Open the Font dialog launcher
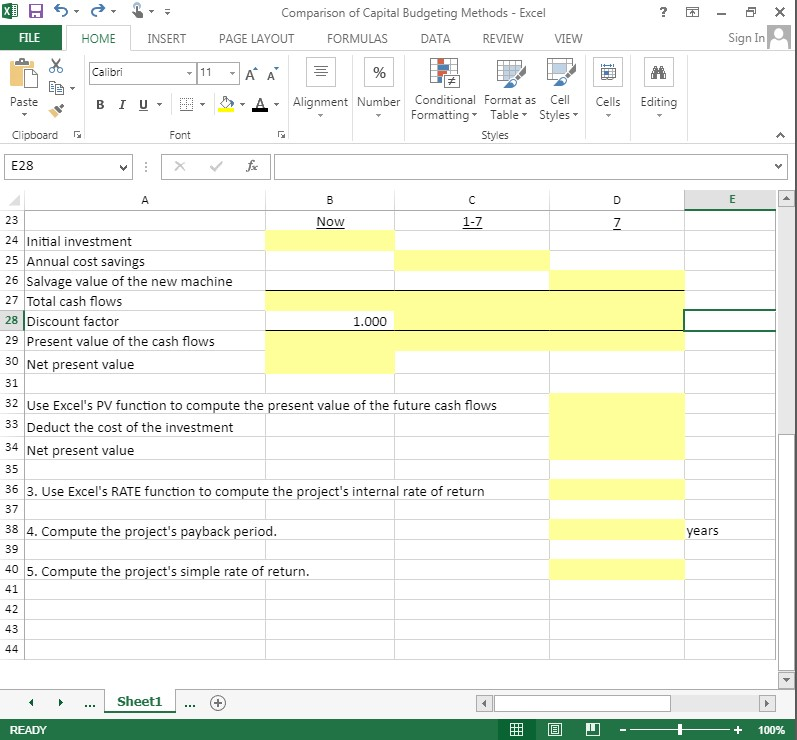 [281, 135]
